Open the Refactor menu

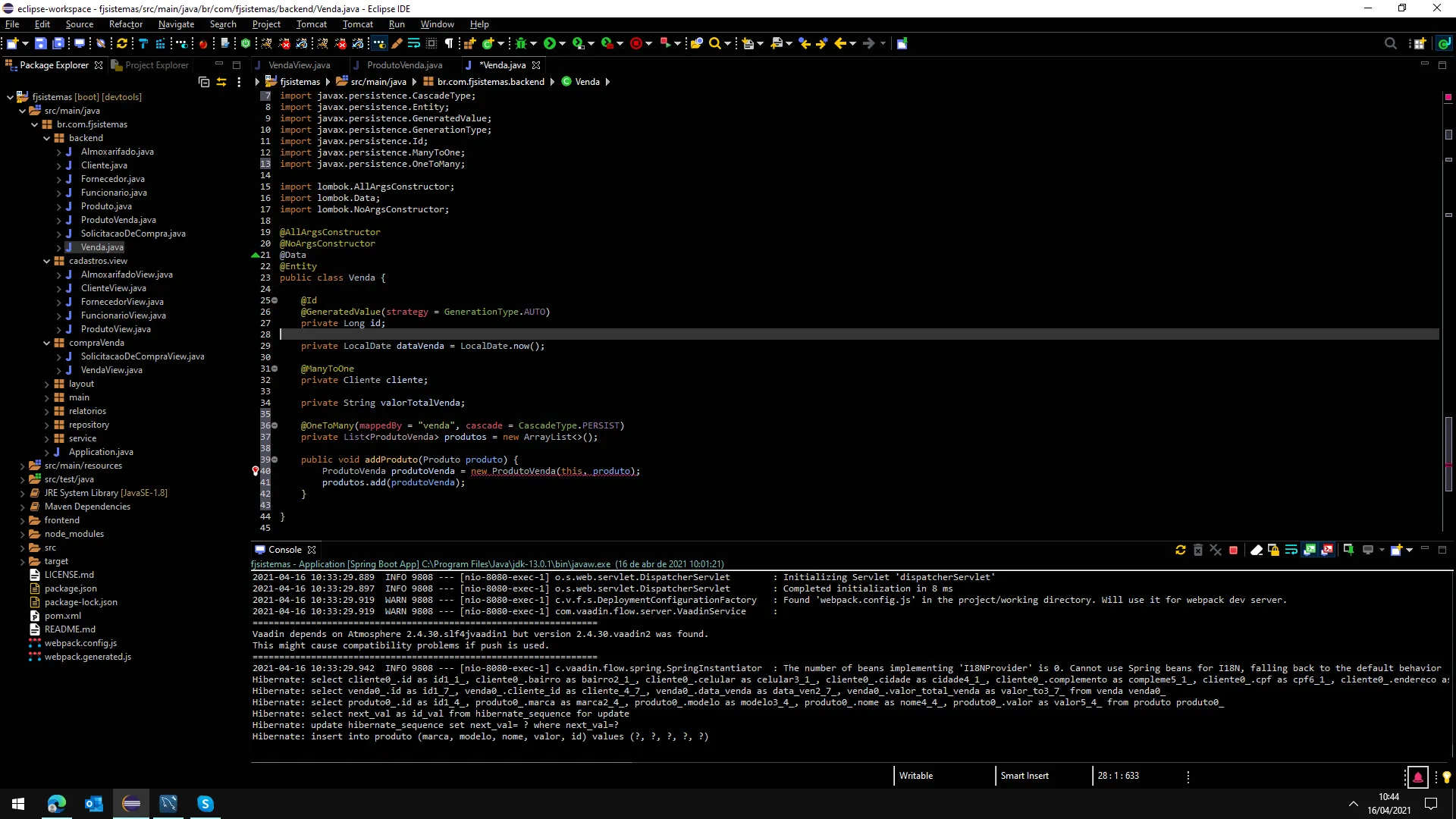(125, 24)
